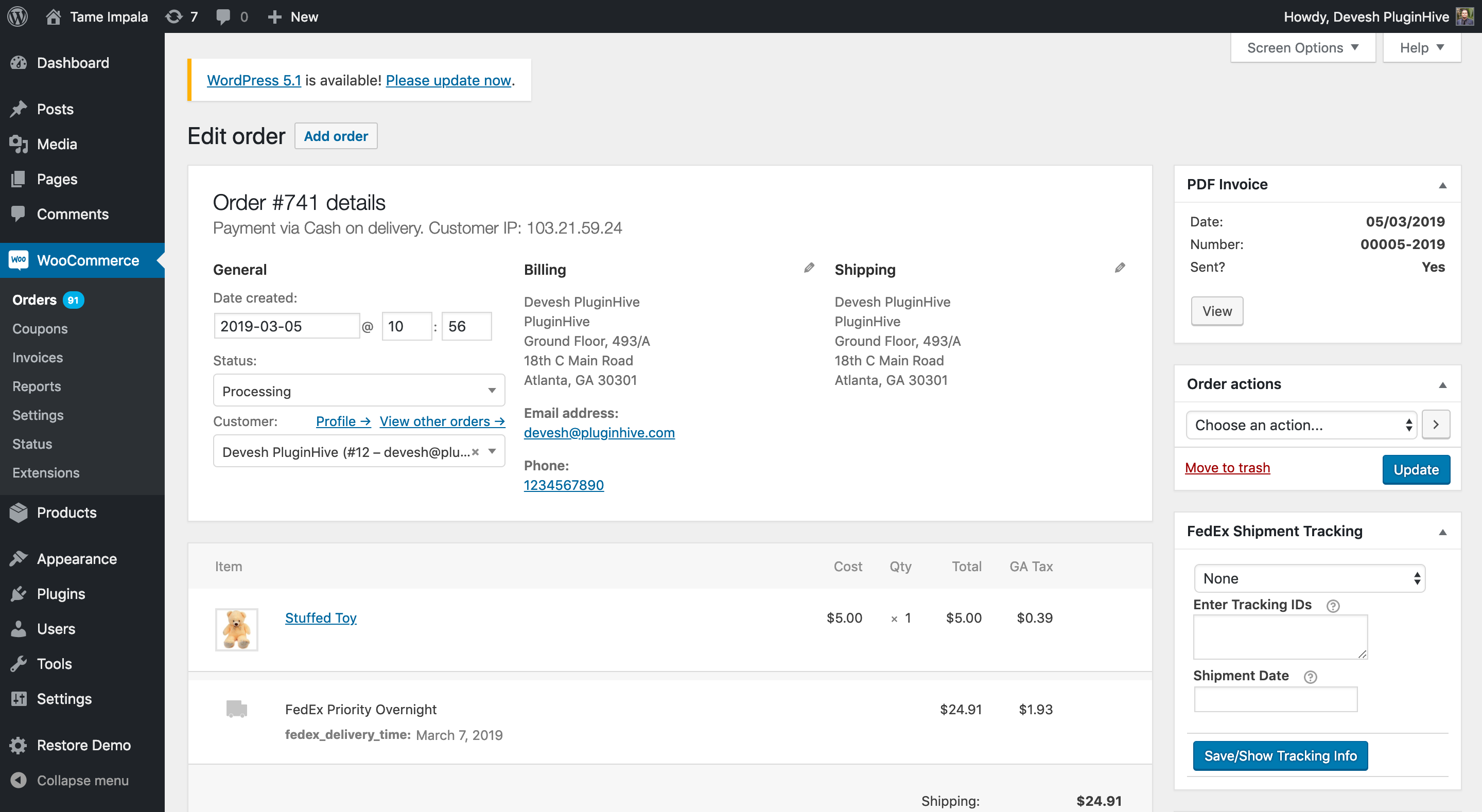This screenshot has height=812, width=1482.
Task: Click the Tools wrench icon
Action: [x=19, y=664]
